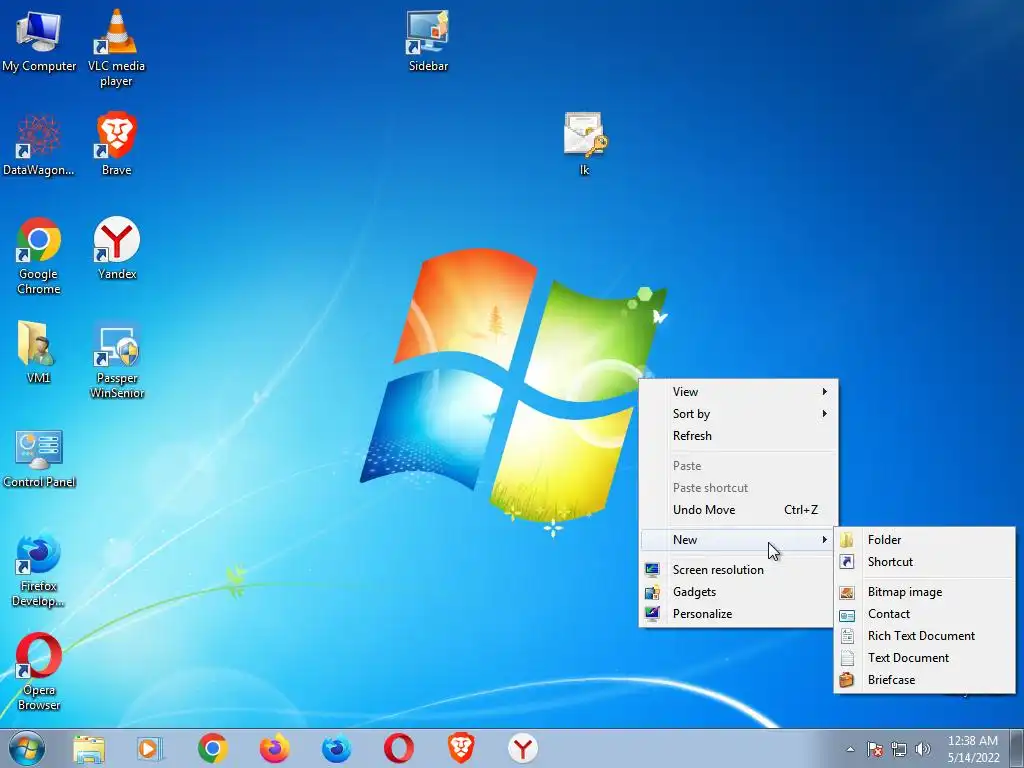Create a new Contact
The height and width of the screenshot is (768, 1024).
click(x=925, y=614)
